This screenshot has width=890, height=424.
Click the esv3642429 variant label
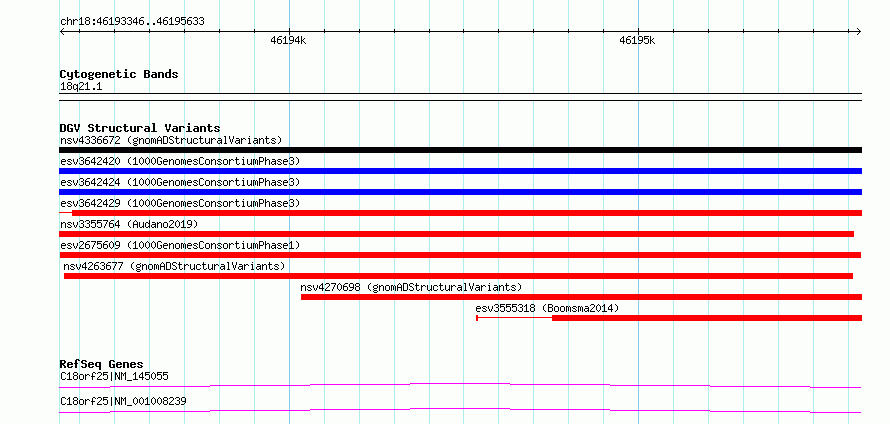tap(180, 203)
